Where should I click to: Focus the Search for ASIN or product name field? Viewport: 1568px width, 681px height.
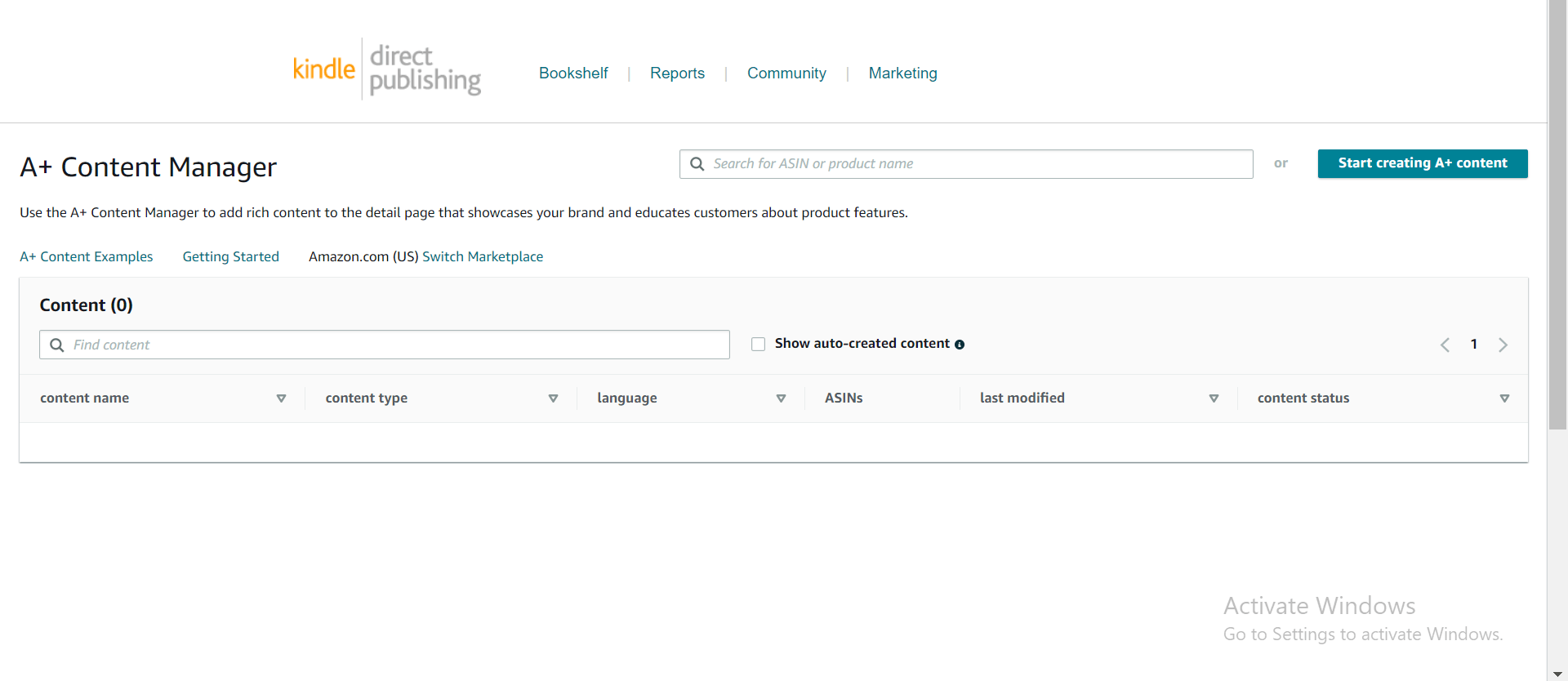coord(966,164)
